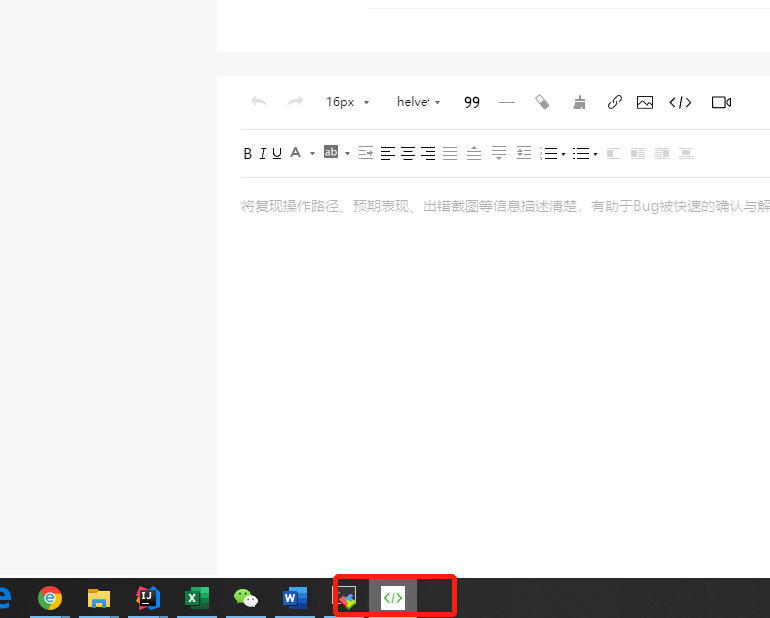Image resolution: width=770 pixels, height=618 pixels.
Task: Open Word from the taskbar
Action: pos(295,598)
